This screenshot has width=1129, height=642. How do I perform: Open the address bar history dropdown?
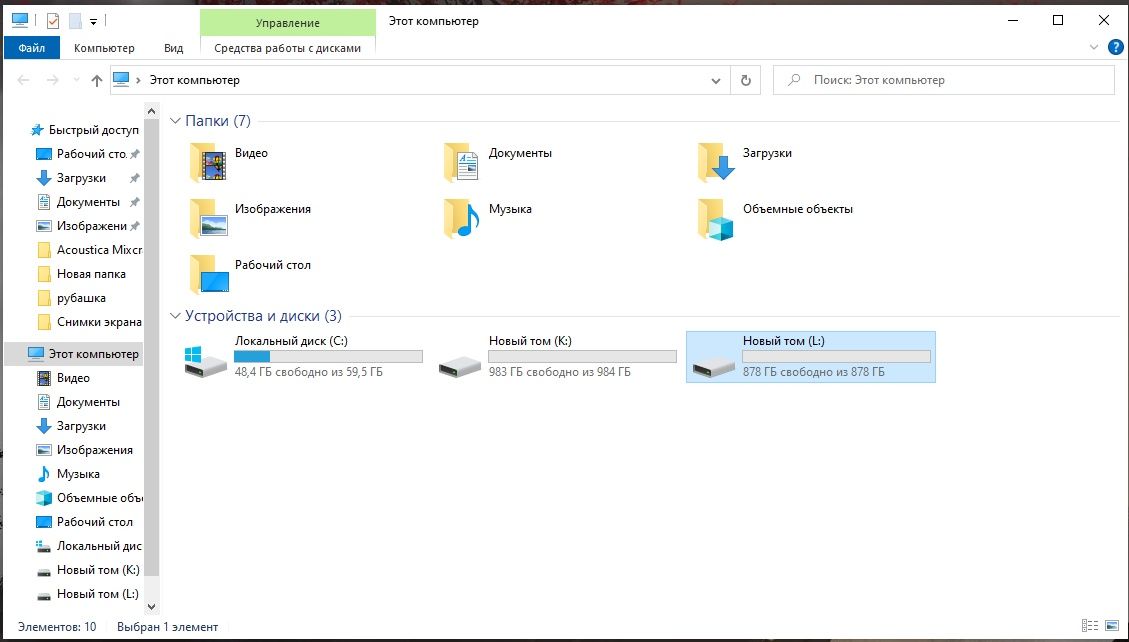(x=716, y=81)
